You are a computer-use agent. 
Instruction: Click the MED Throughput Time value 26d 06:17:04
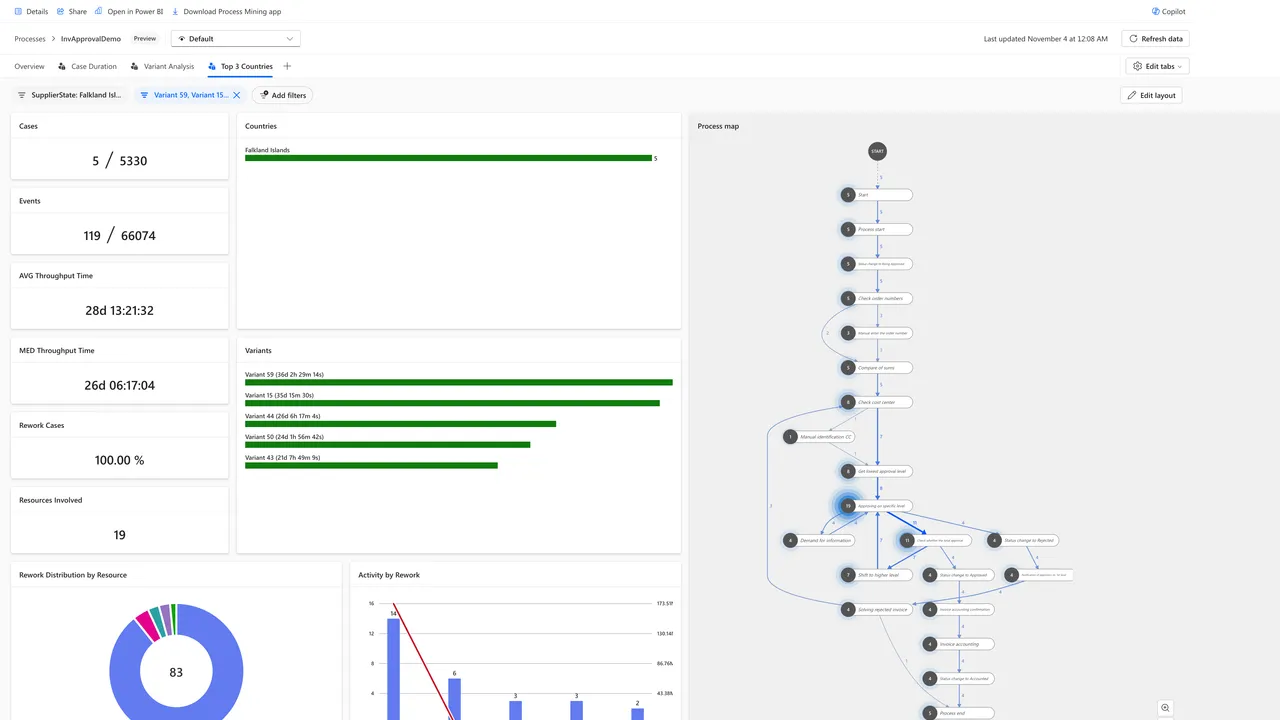(x=119, y=385)
